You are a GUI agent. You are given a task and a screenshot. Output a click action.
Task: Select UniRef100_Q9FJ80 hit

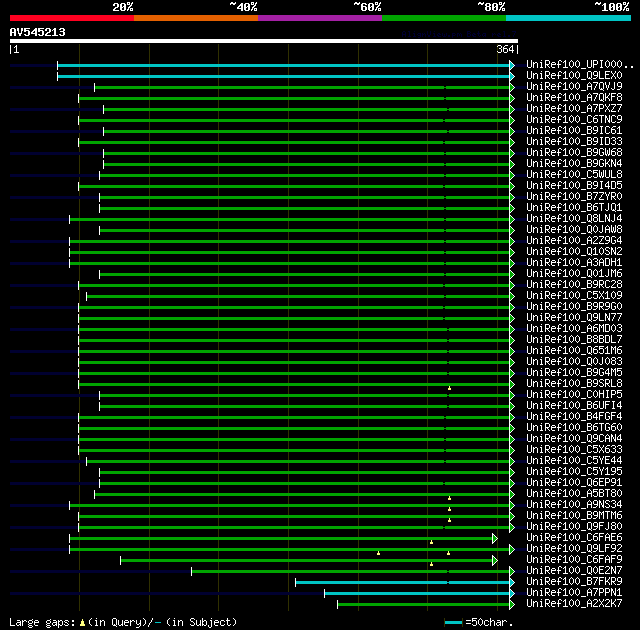click(574, 527)
